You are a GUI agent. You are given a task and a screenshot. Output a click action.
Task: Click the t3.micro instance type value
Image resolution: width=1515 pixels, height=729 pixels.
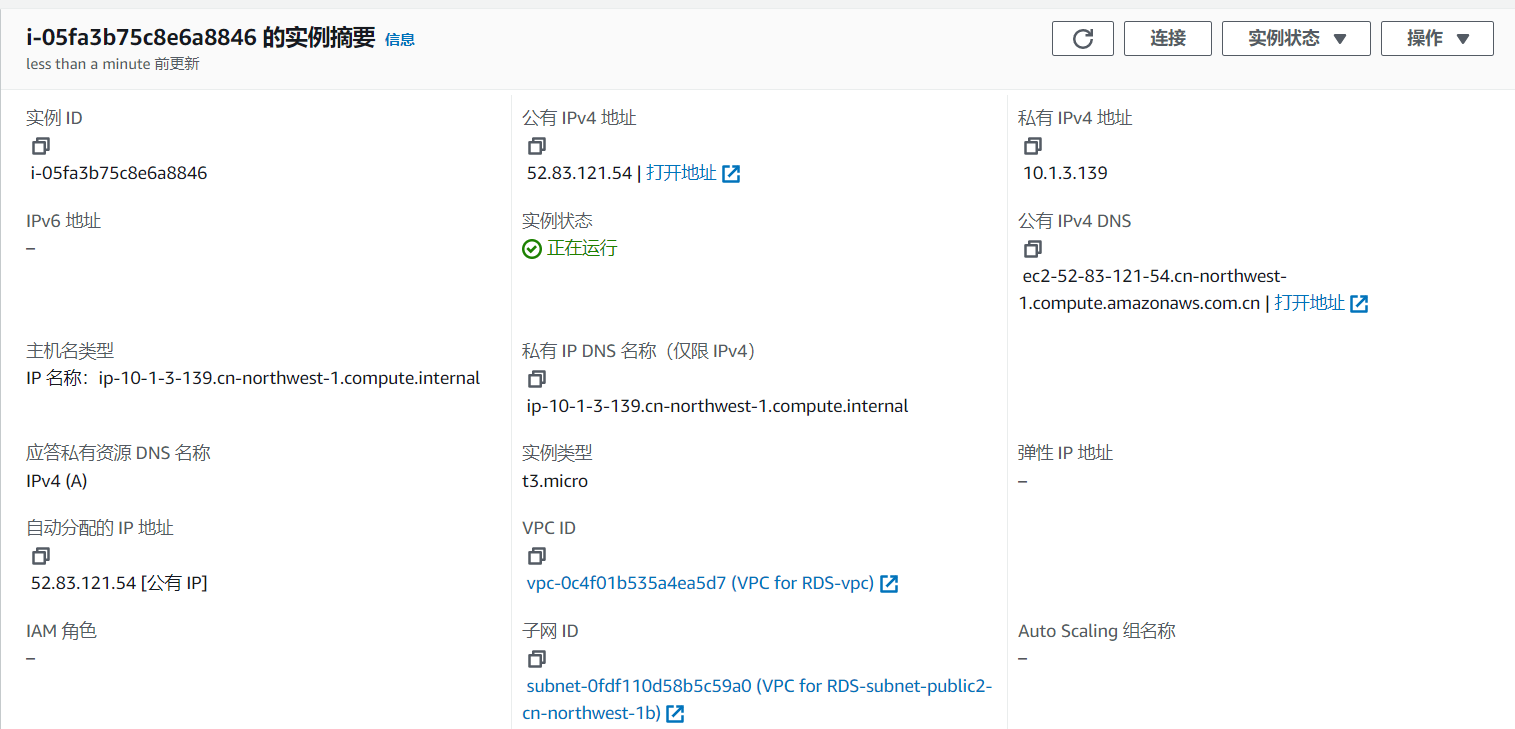pos(555,481)
